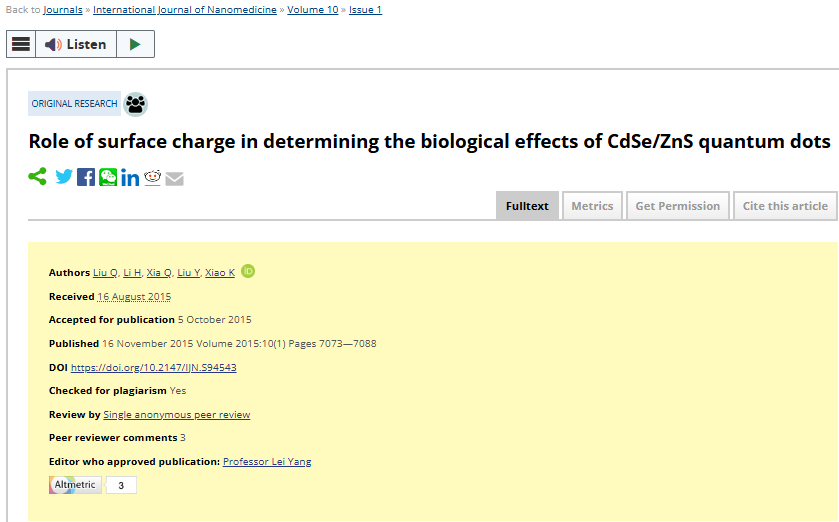Open Single anonymous peer review link
This screenshot has height=522, width=839.
coord(177,414)
